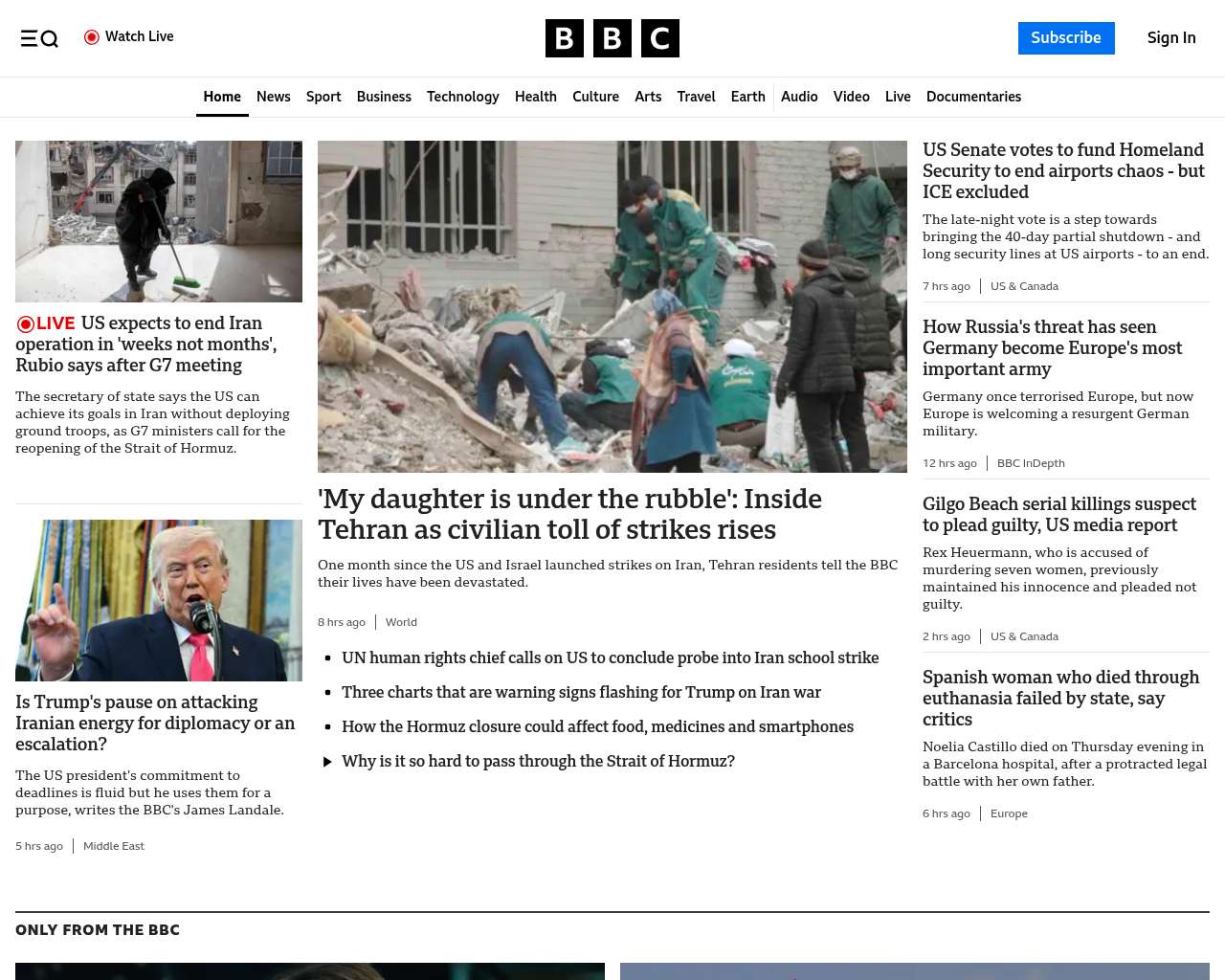Switch to the Sport section
Viewport: 1225px width, 980px height.
(x=323, y=97)
